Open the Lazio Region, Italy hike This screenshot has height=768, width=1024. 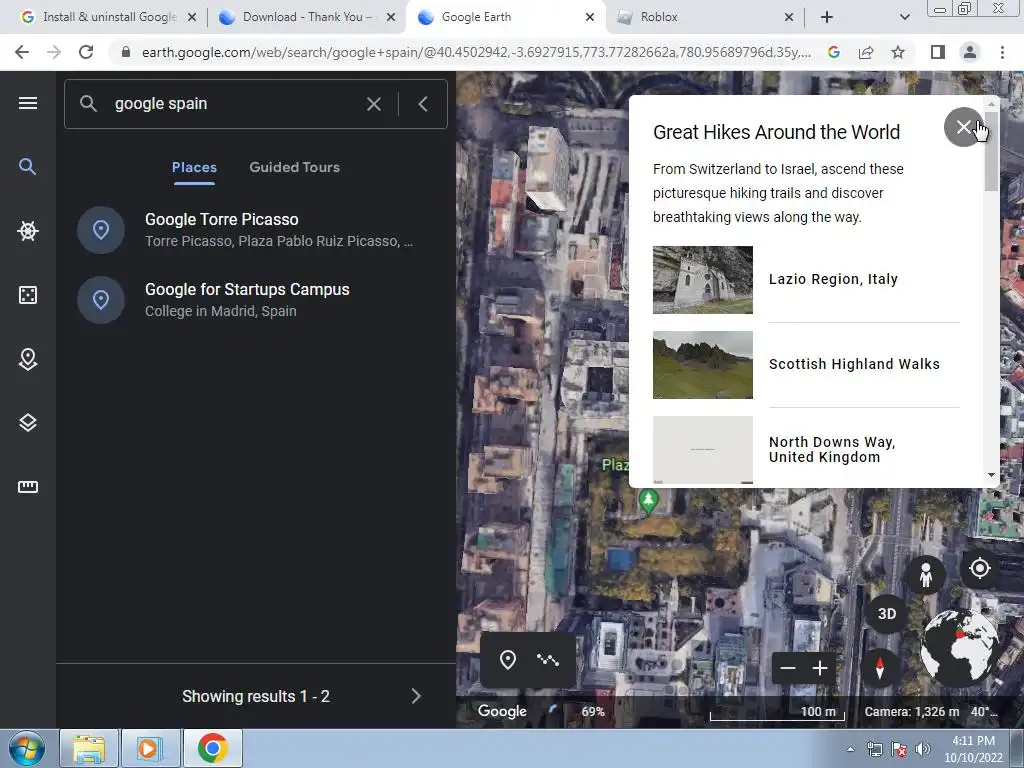807,280
